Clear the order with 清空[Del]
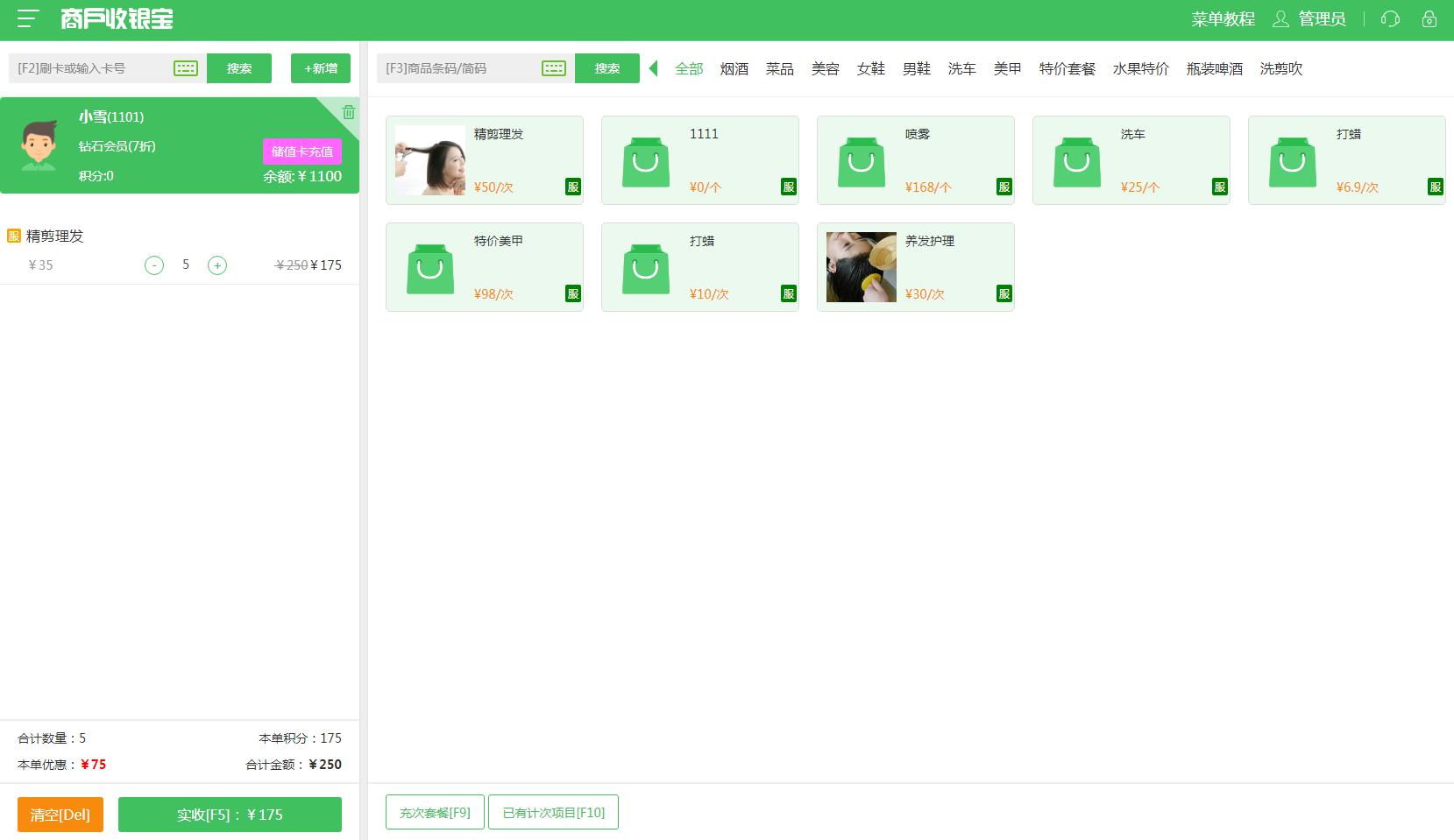Image resolution: width=1454 pixels, height=840 pixels. coord(60,815)
